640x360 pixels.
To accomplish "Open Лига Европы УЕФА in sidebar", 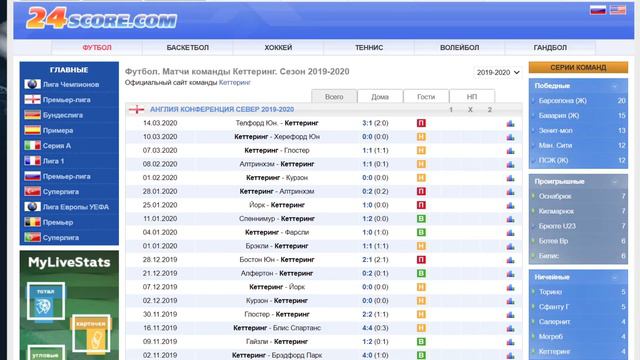I will point(76,207).
